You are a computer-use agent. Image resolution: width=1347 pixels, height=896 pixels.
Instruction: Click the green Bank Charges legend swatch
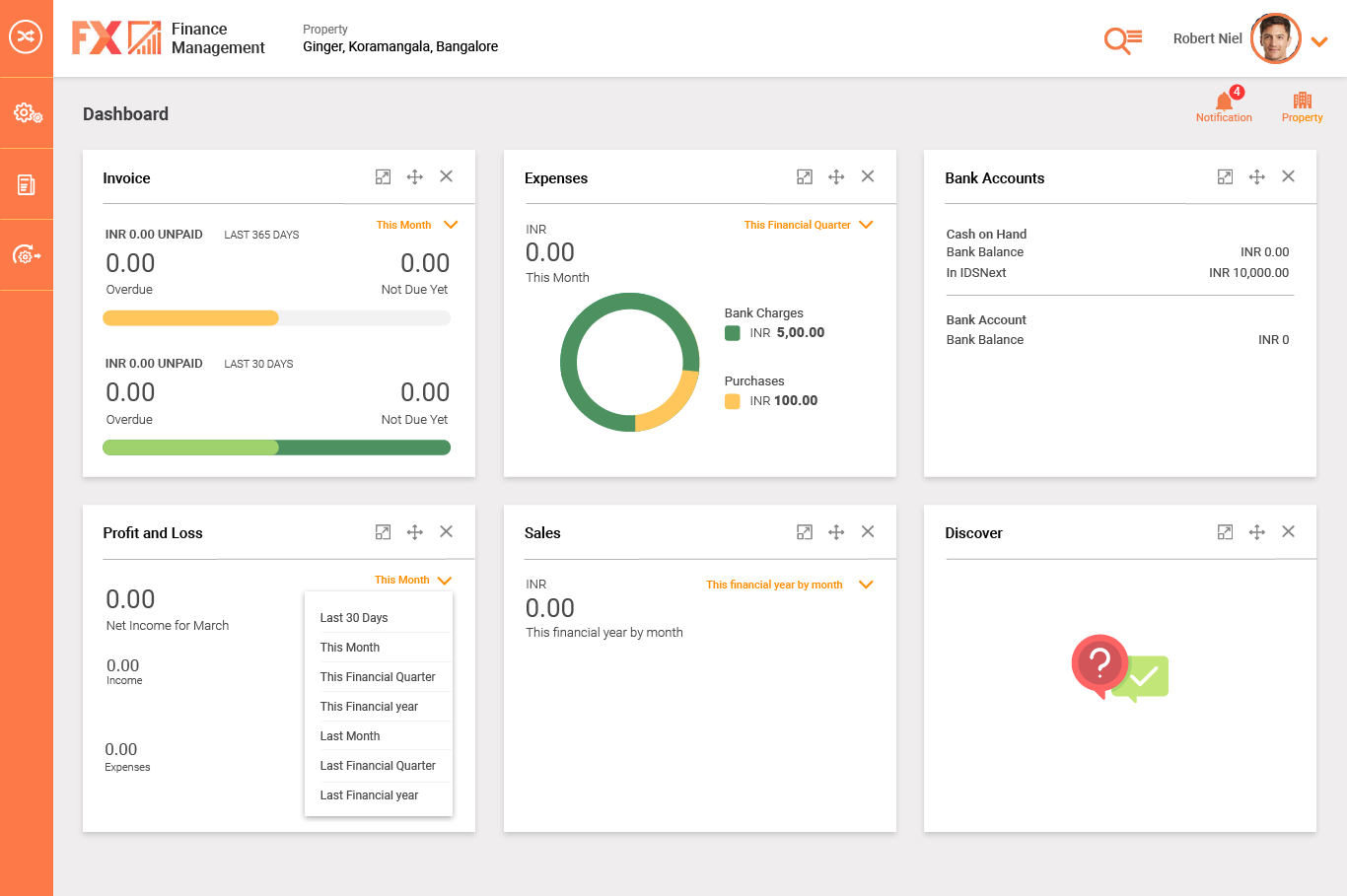click(x=733, y=333)
